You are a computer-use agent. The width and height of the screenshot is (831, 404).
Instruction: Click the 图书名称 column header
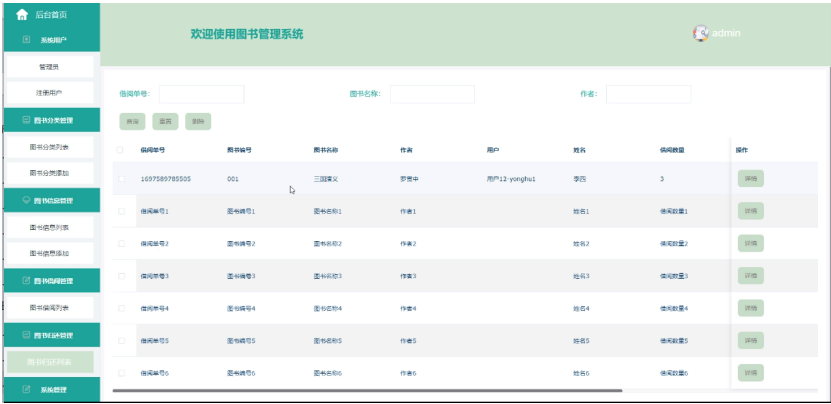click(326, 150)
